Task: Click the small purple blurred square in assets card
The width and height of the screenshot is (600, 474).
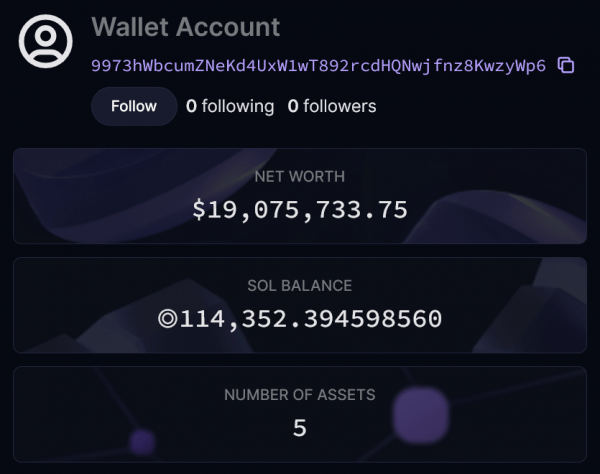Action: [x=142, y=441]
